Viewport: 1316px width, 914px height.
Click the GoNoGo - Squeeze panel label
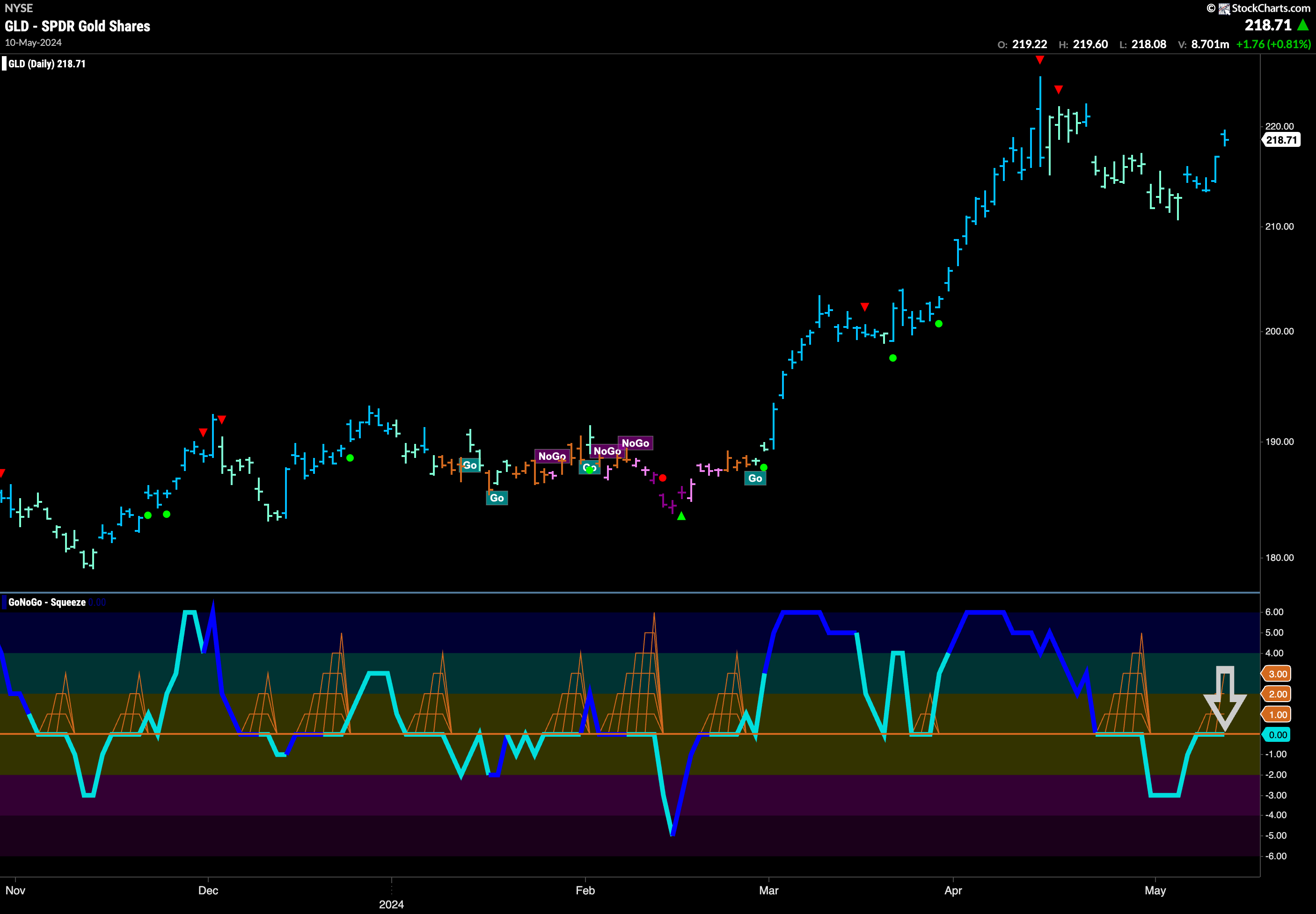coord(47,602)
